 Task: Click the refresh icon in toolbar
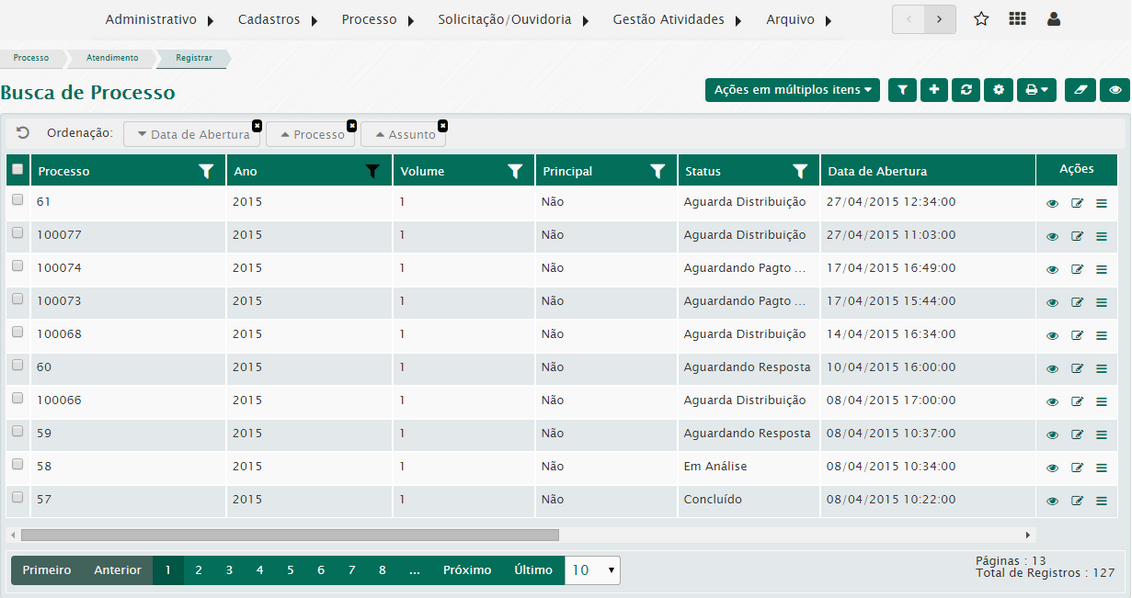click(966, 90)
